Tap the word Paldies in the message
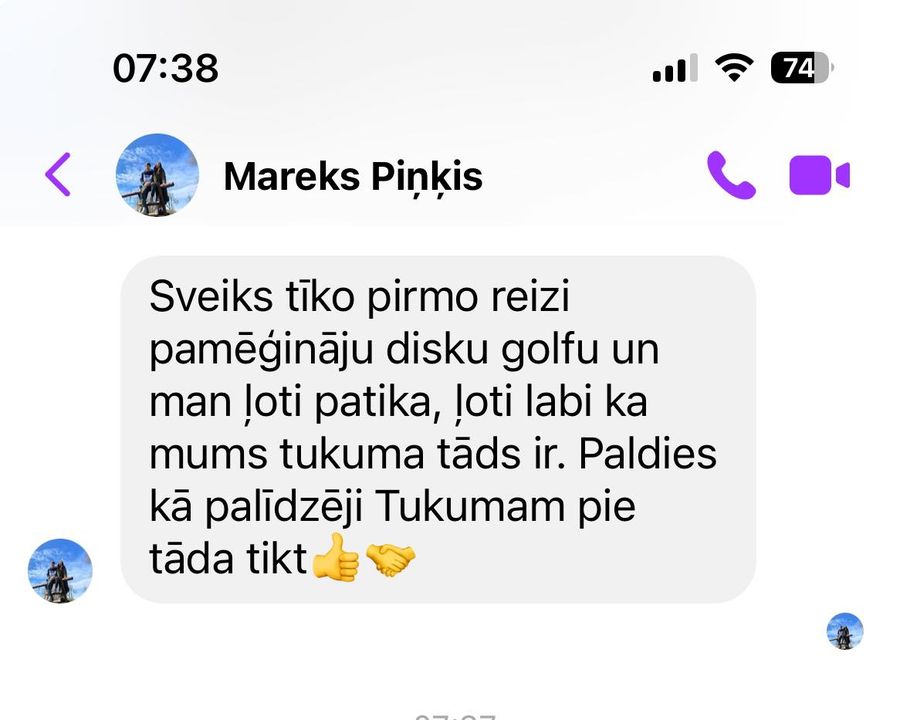This screenshot has height=720, width=910. pos(648,454)
